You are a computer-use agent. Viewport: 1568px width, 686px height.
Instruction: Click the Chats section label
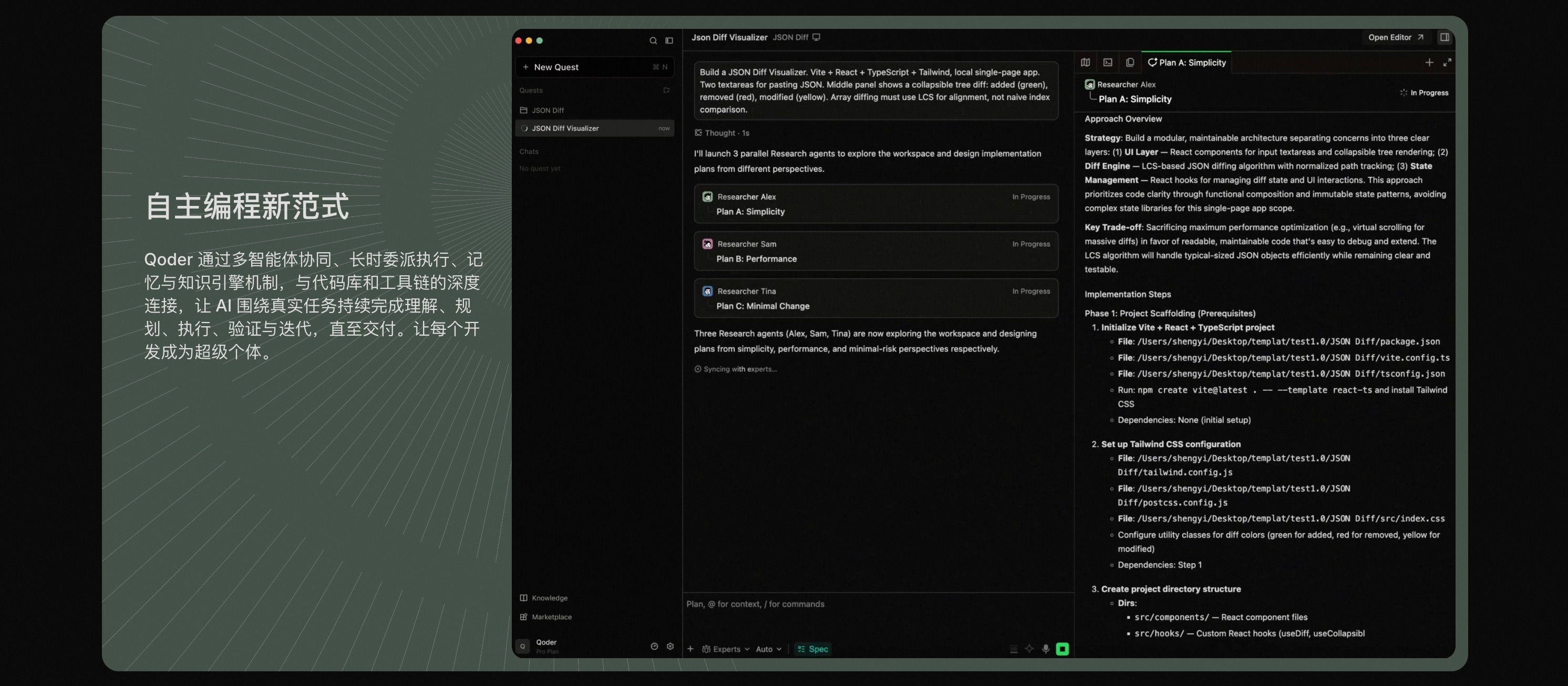529,152
